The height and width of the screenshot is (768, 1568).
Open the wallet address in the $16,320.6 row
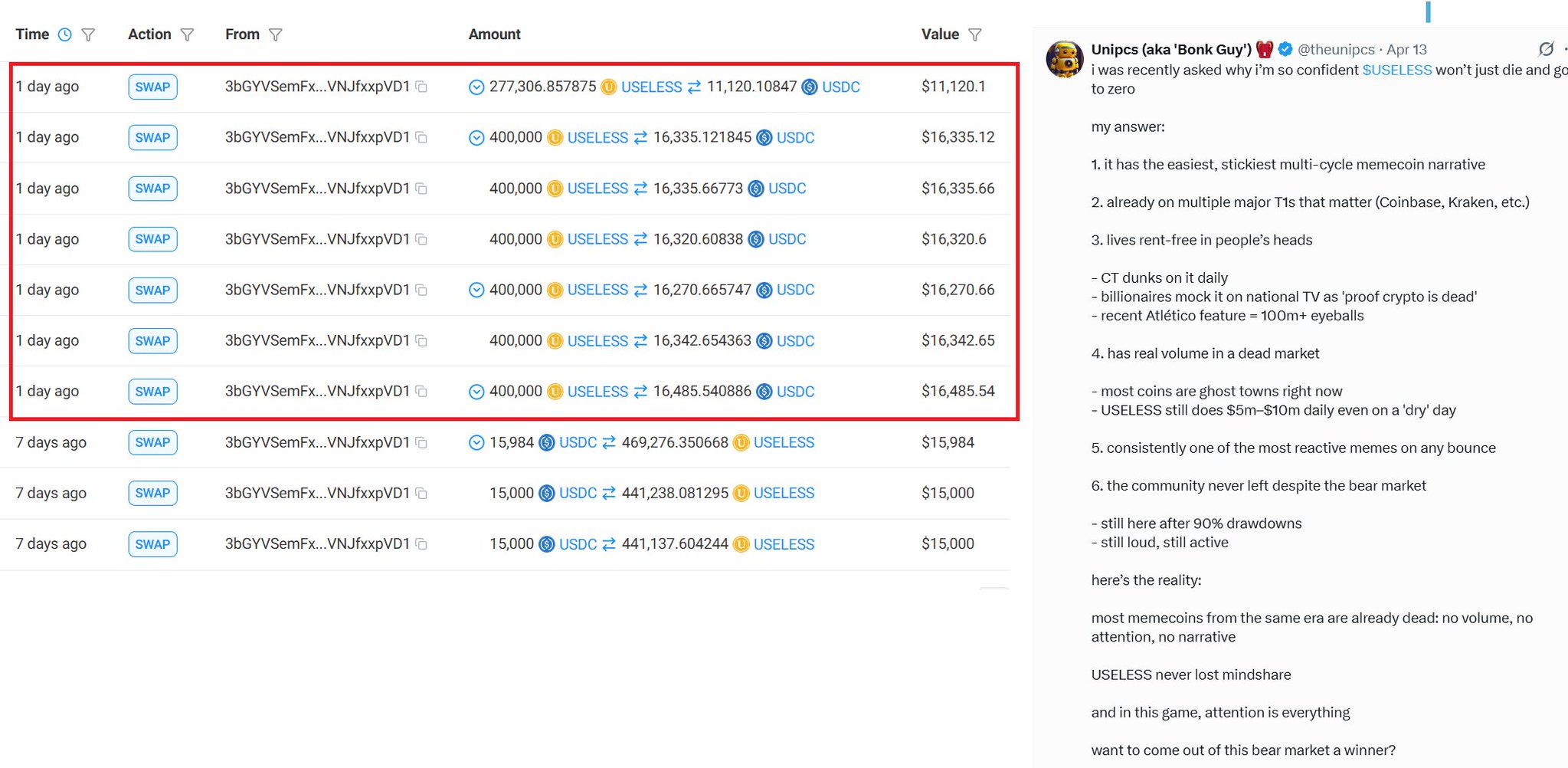[x=317, y=239]
